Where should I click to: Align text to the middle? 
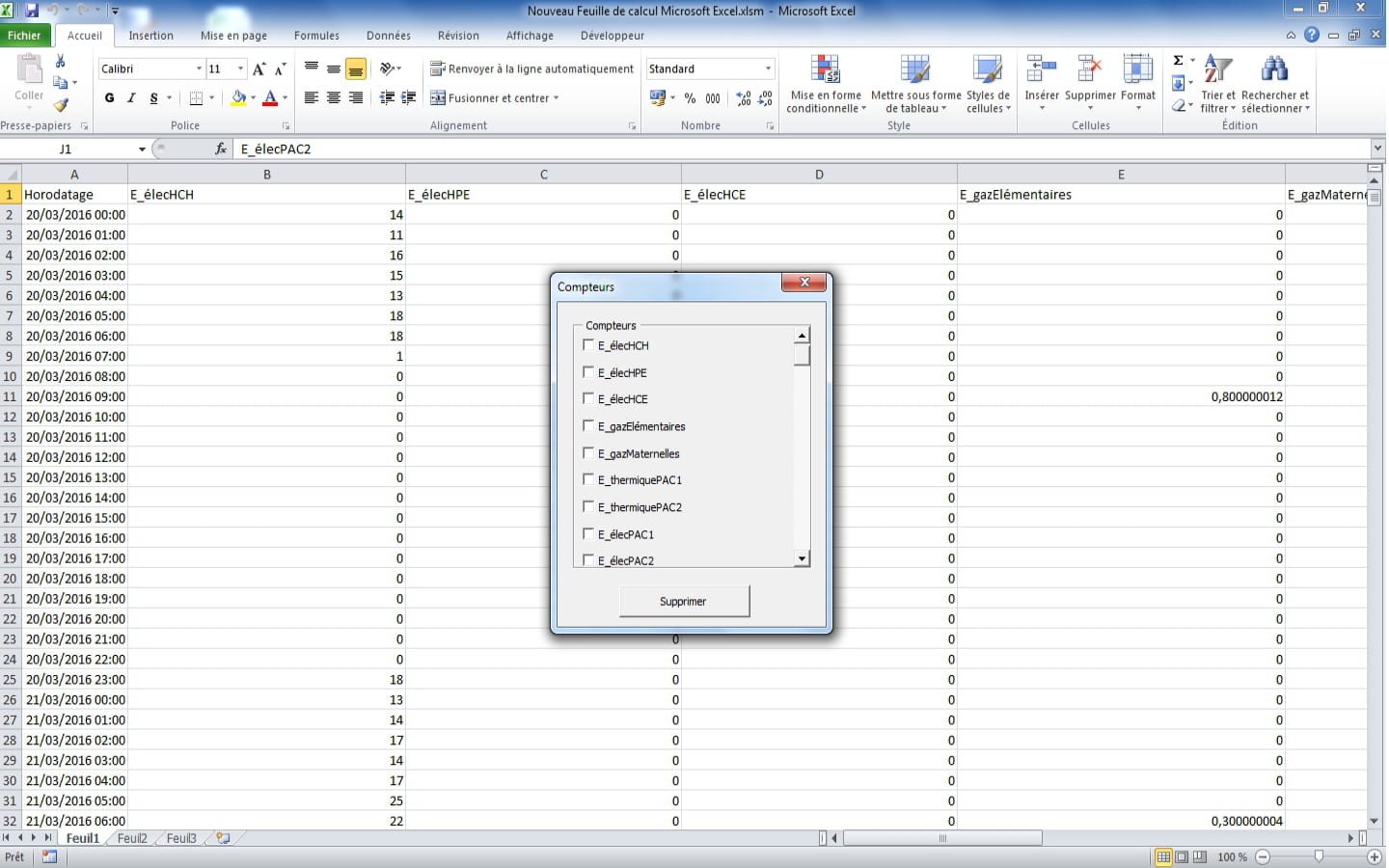click(x=333, y=68)
